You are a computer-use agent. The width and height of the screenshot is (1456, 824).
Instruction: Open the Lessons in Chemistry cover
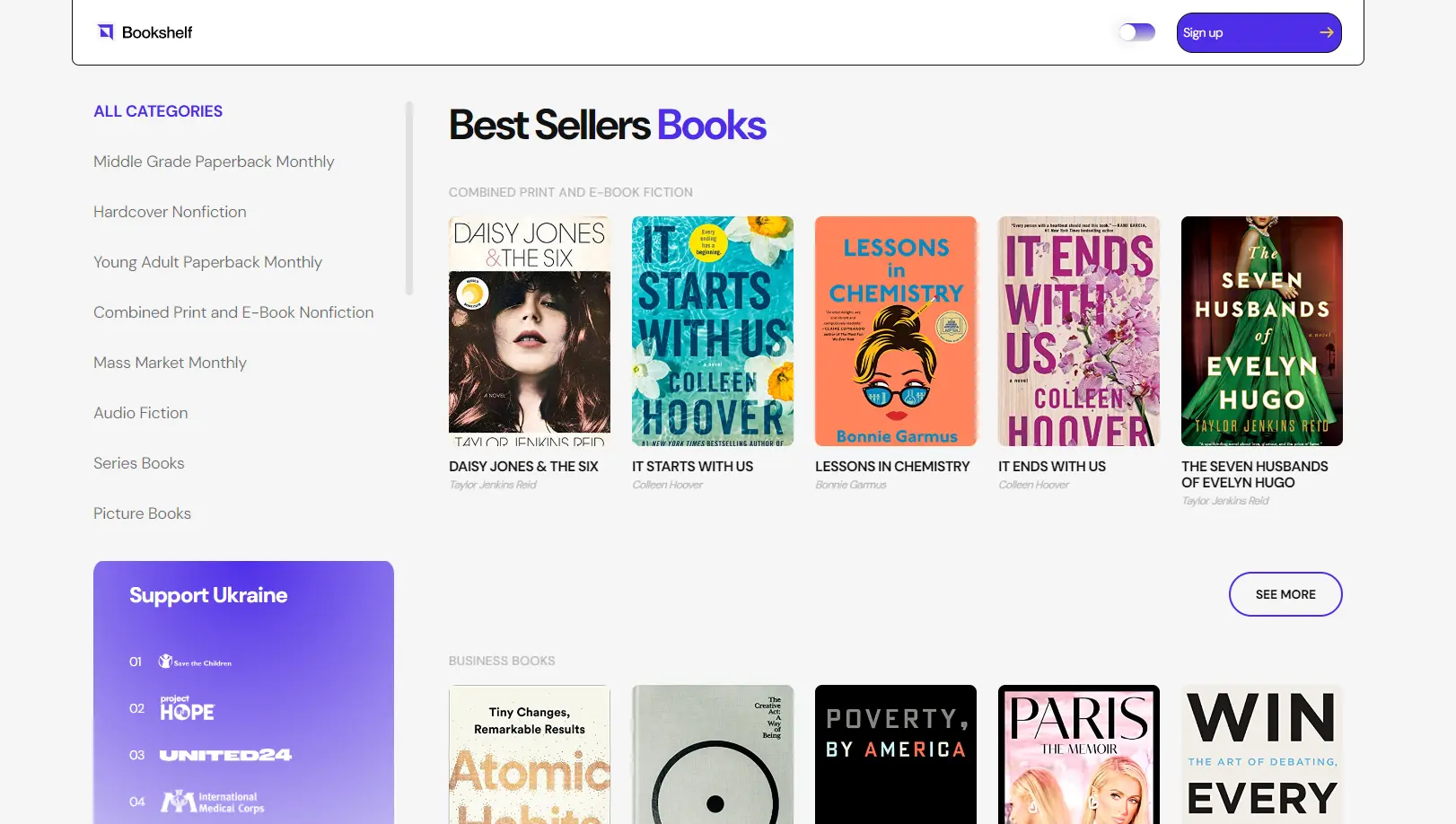coord(895,330)
